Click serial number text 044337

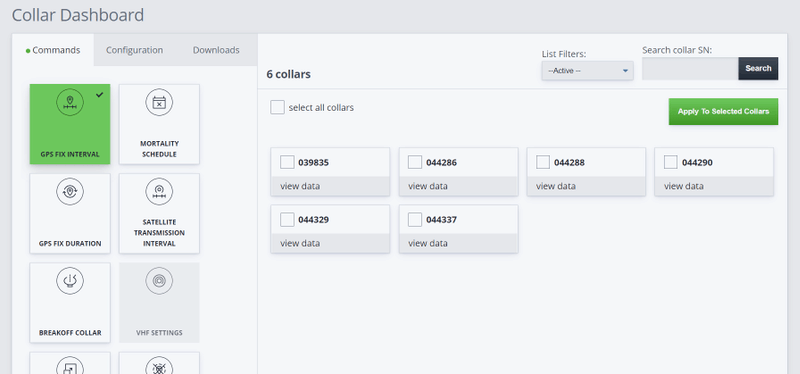coord(441,220)
